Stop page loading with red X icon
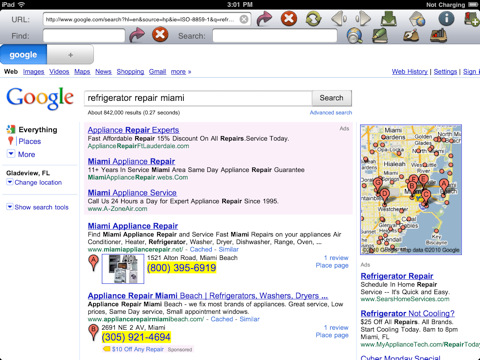Viewport: 480px width, 360px height. (x=289, y=18)
